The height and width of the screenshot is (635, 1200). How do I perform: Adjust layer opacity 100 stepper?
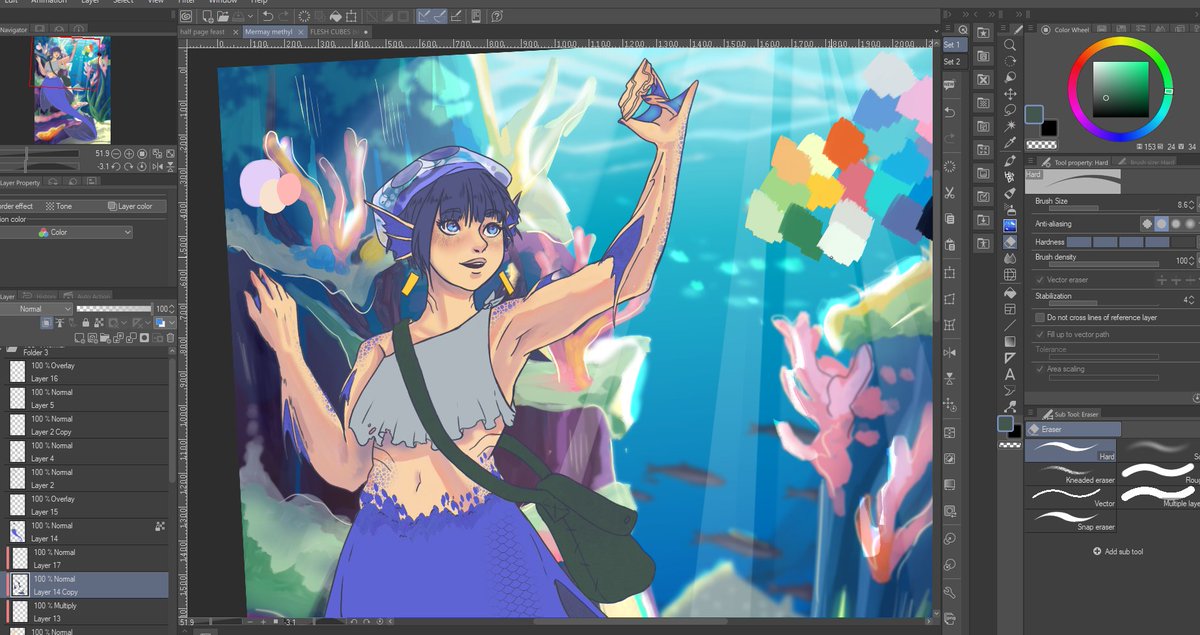click(173, 309)
